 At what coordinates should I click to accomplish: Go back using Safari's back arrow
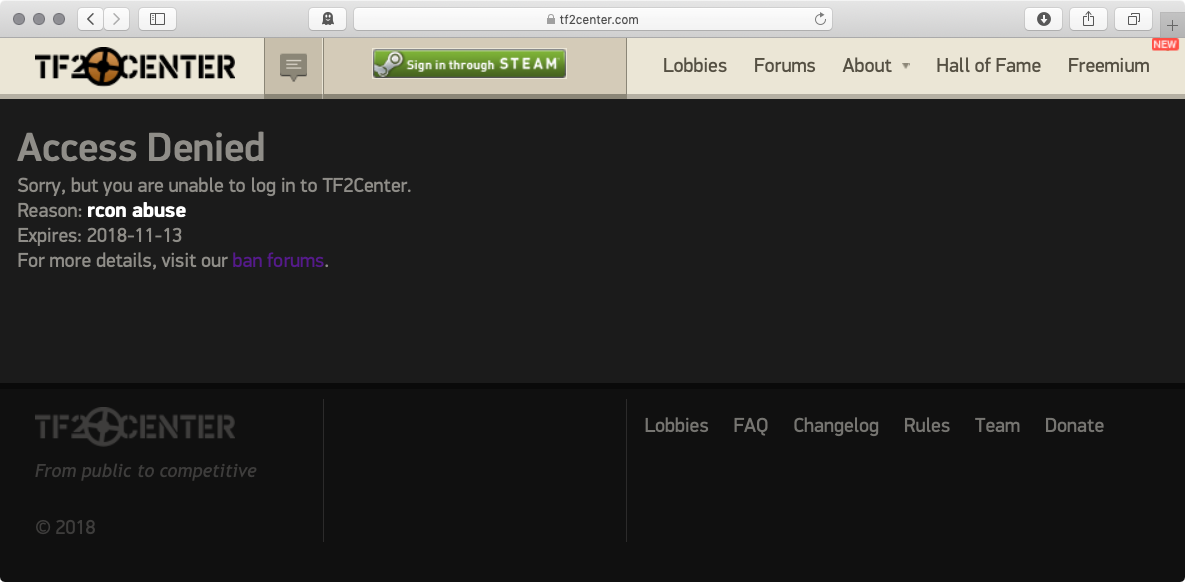(91, 19)
